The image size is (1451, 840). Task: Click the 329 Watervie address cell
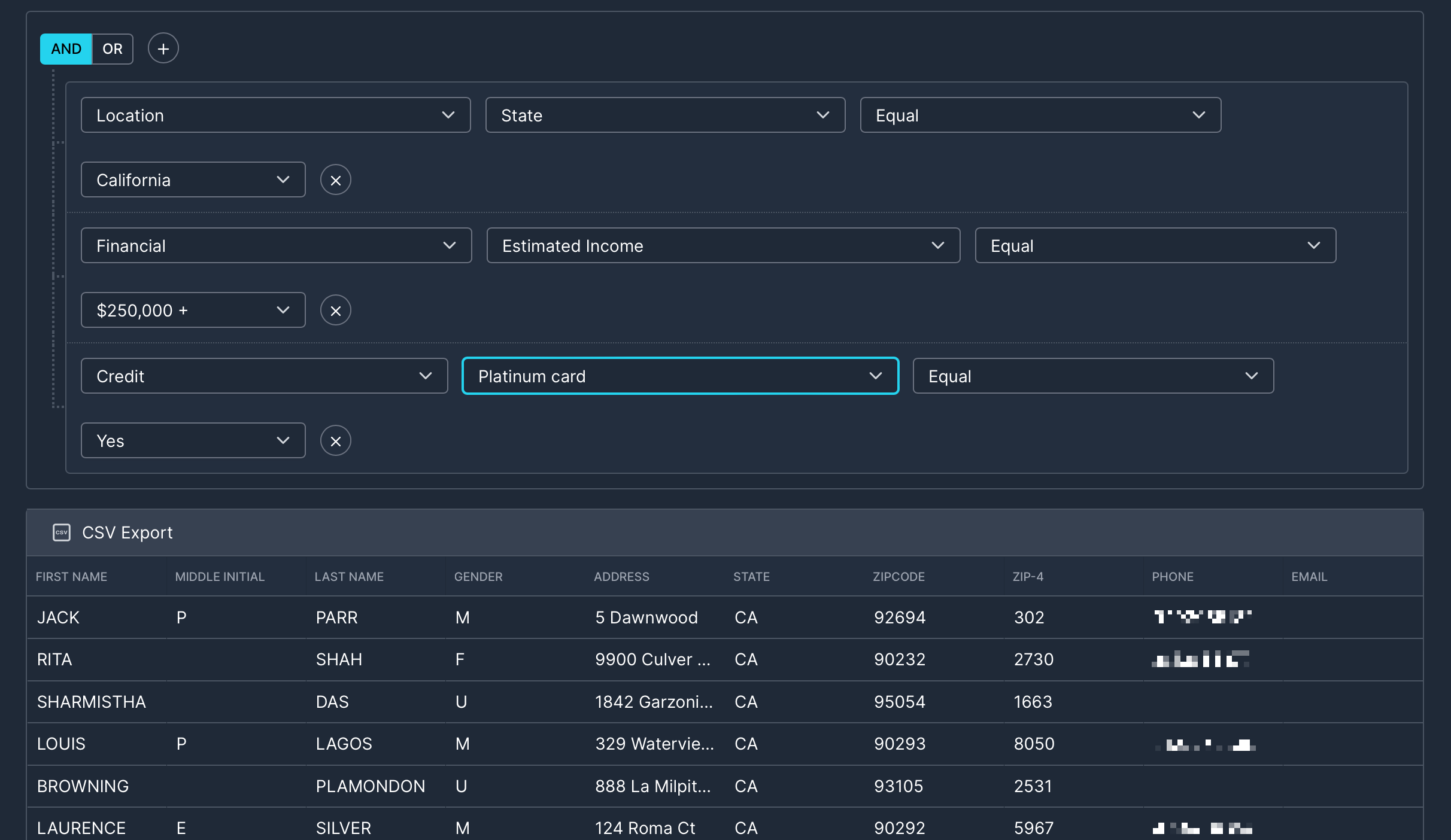(654, 744)
